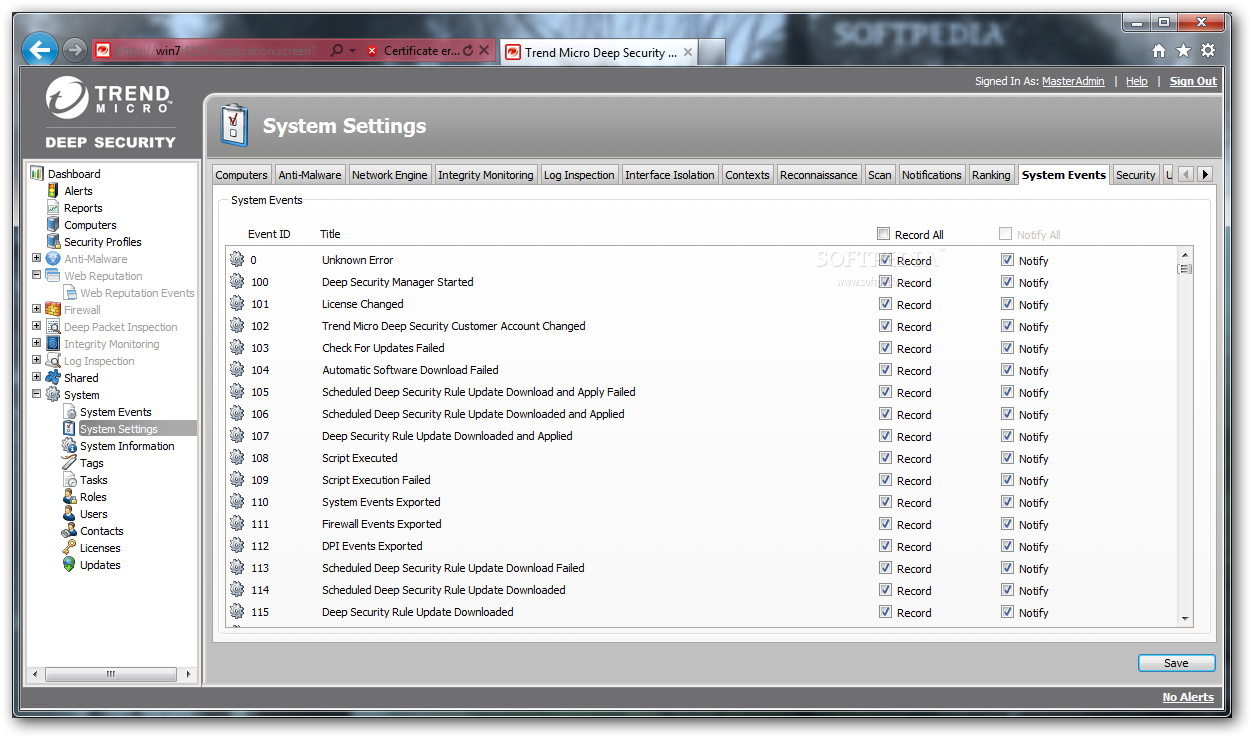Click the System gear icon in tree
This screenshot has height=738, width=1252.
point(53,395)
